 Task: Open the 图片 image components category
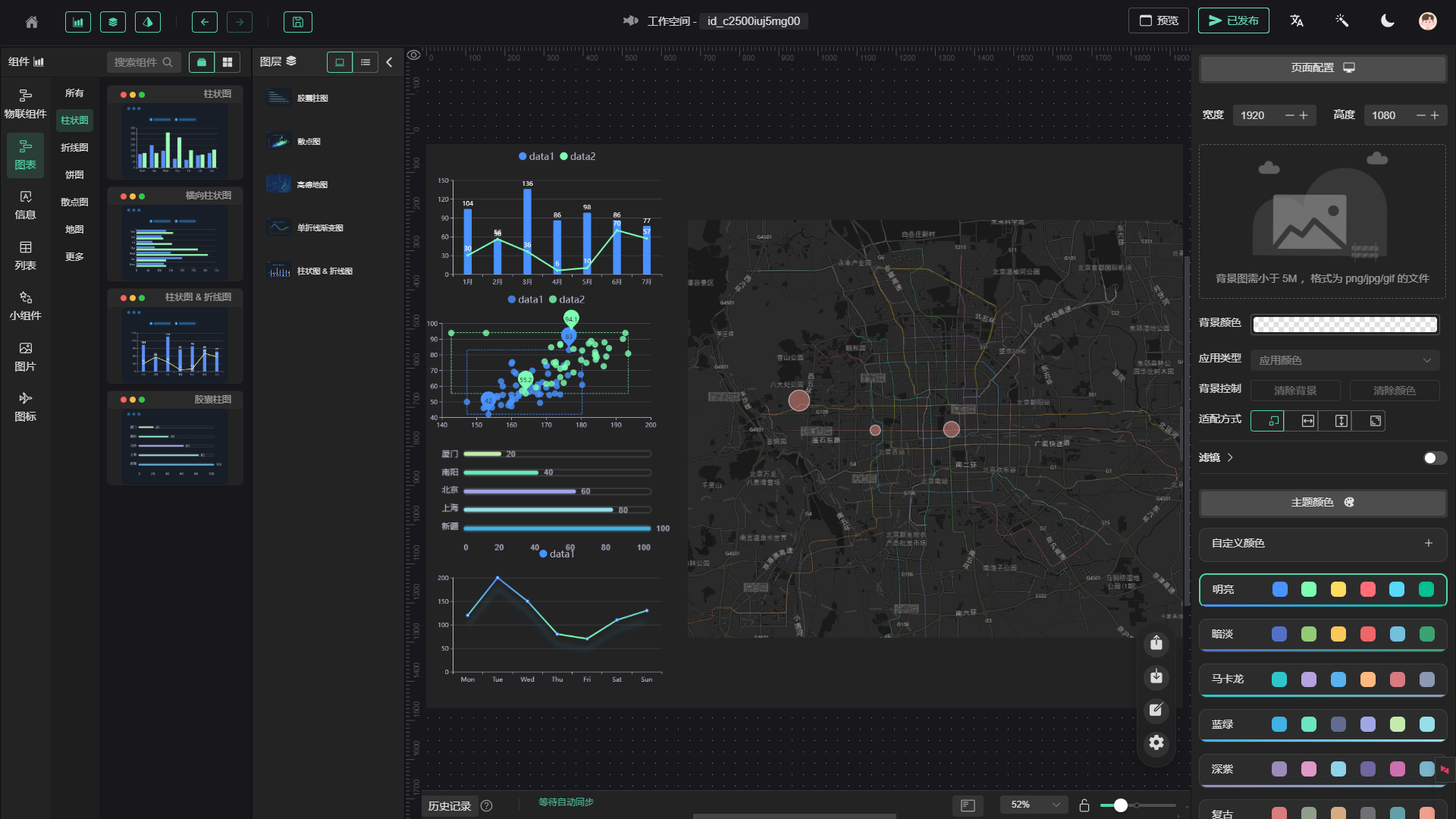pyautogui.click(x=25, y=356)
